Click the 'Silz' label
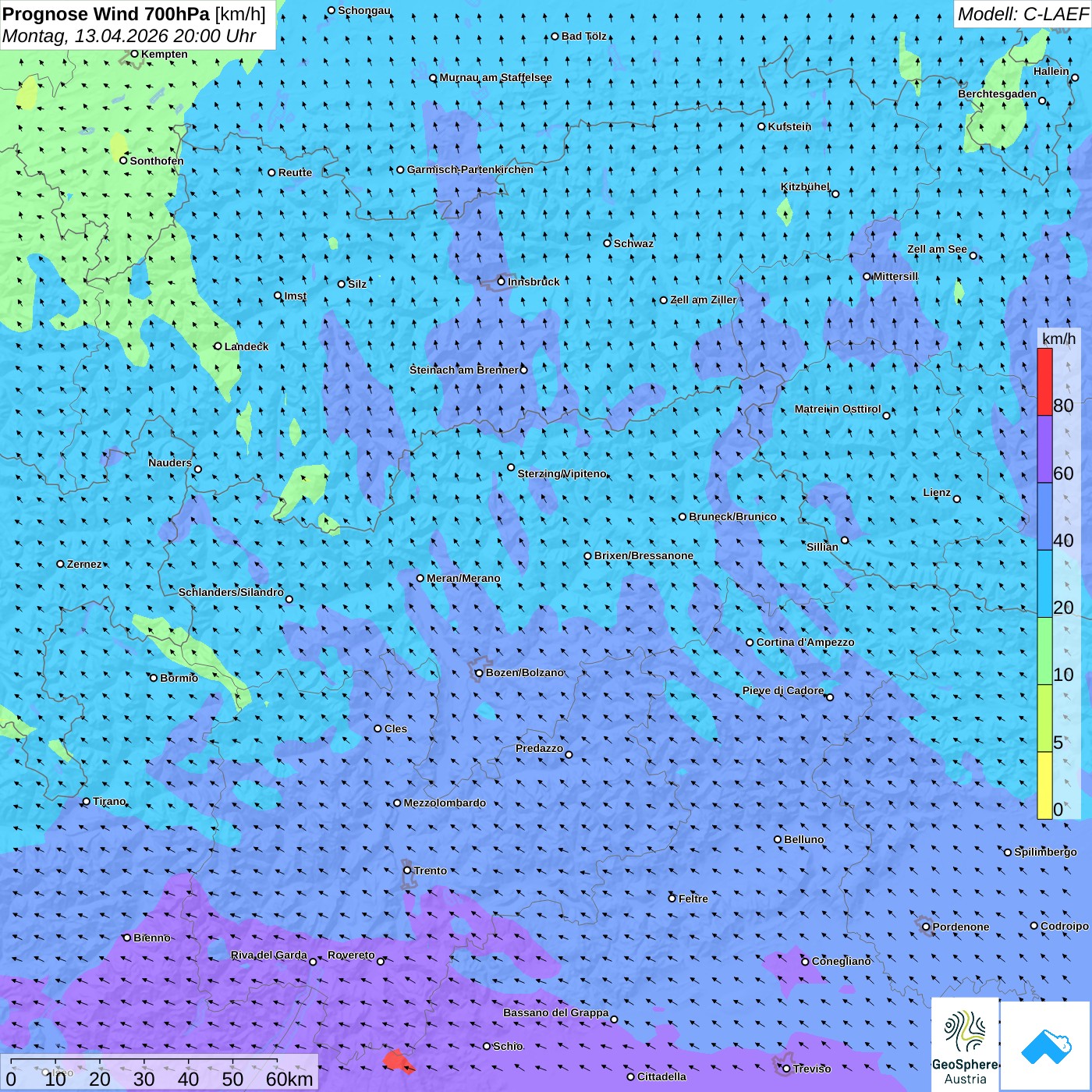 tap(357, 284)
